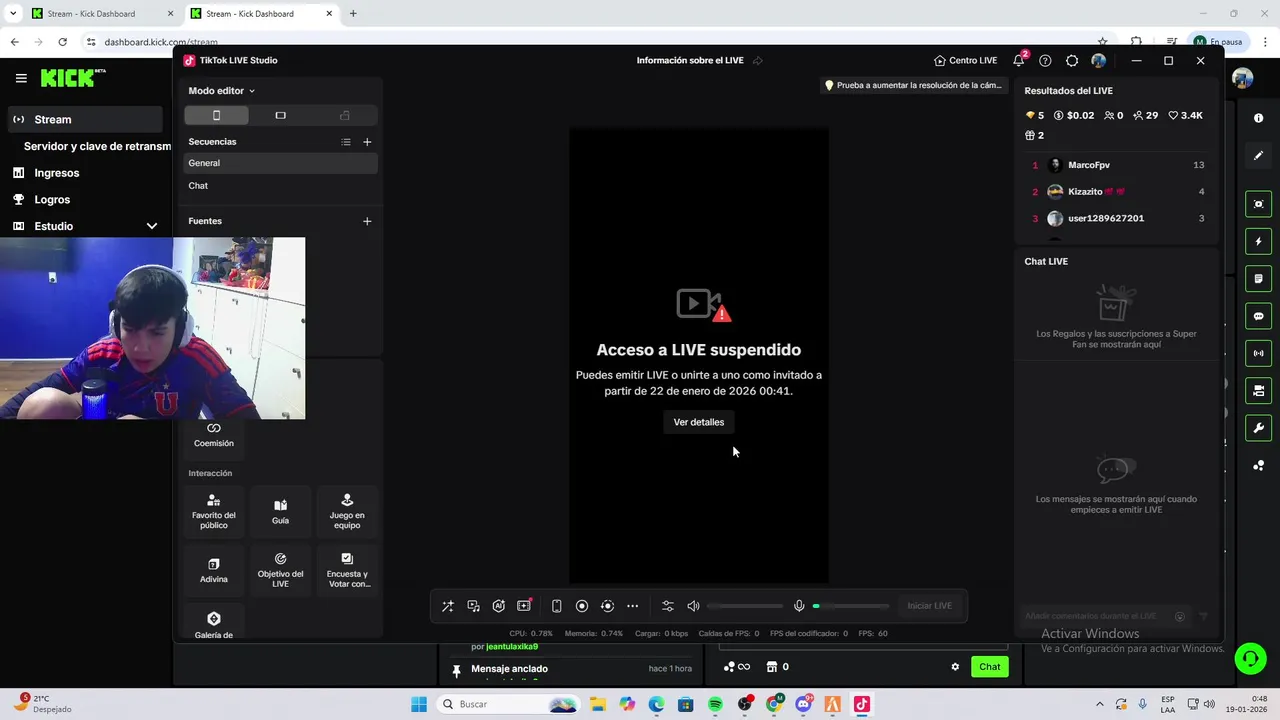Open TikTok LIVE Studio settings gear
The width and height of the screenshot is (1280, 720).
click(x=1072, y=60)
